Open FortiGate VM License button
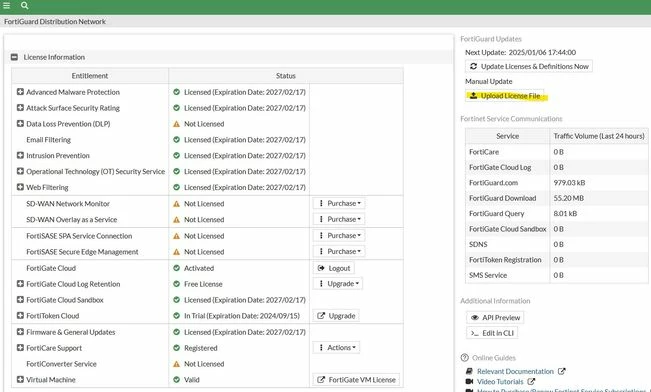The height and width of the screenshot is (392, 651). point(356,380)
